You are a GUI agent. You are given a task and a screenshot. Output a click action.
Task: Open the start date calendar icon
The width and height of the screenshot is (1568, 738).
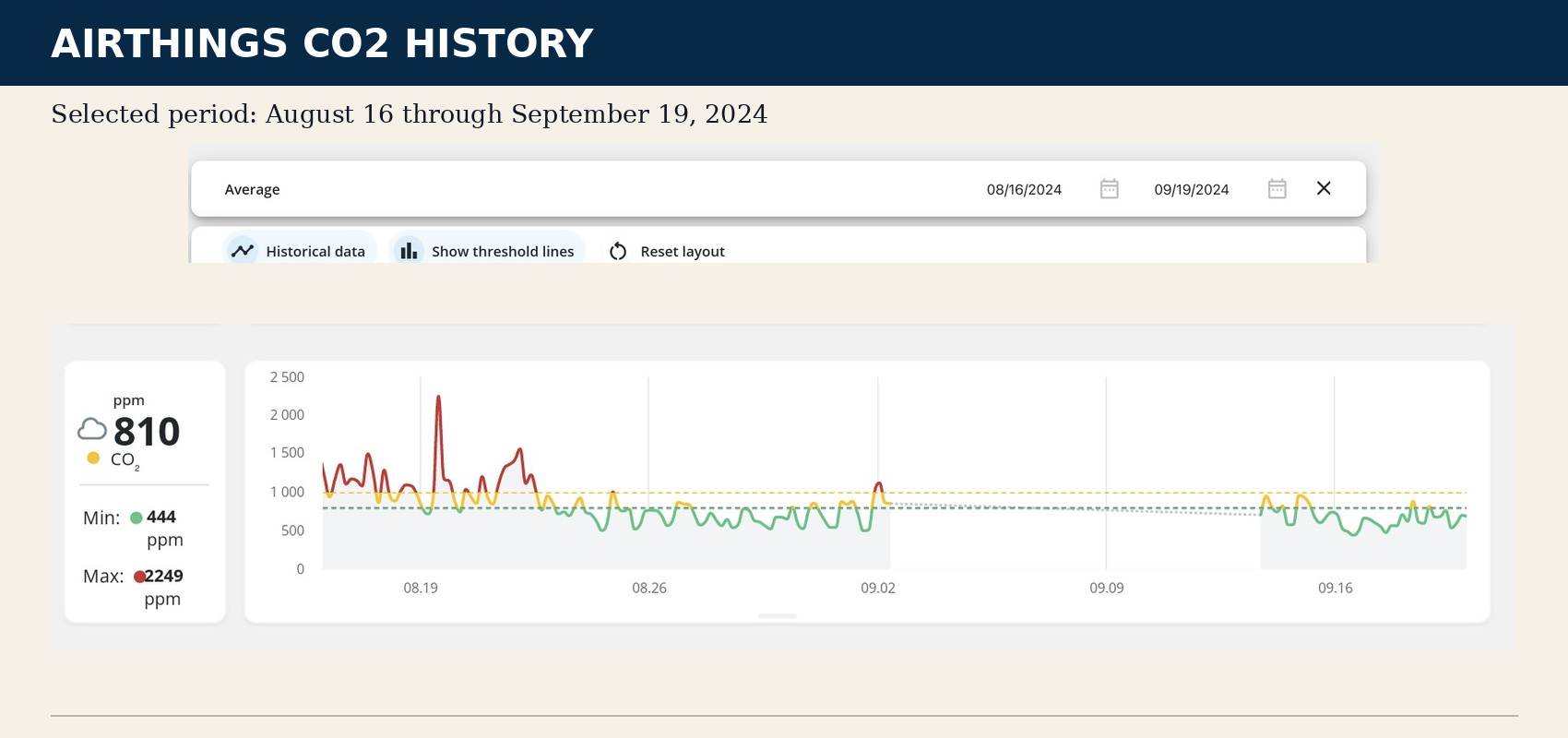(1109, 189)
